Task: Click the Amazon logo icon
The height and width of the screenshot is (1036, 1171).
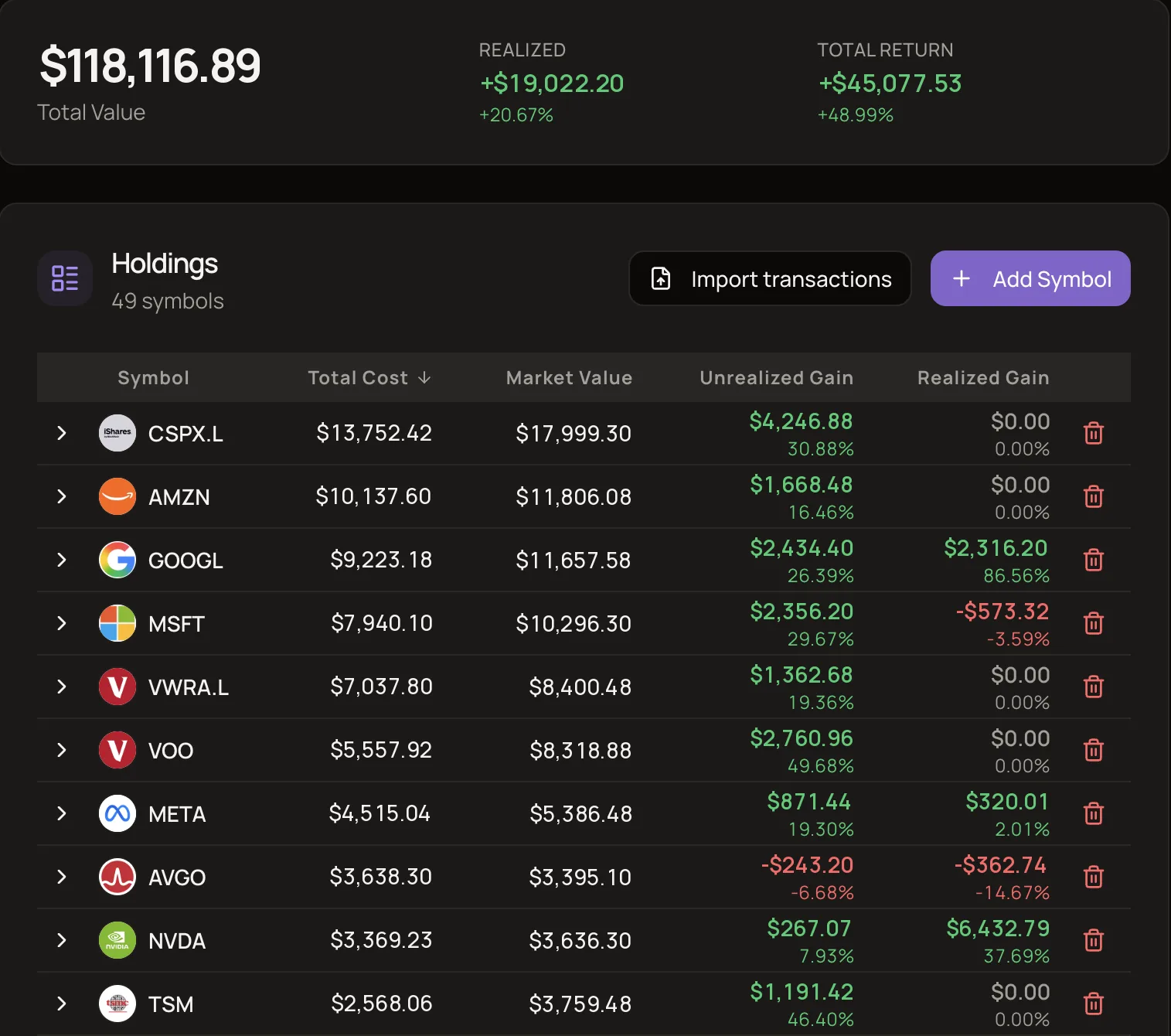Action: (x=117, y=496)
